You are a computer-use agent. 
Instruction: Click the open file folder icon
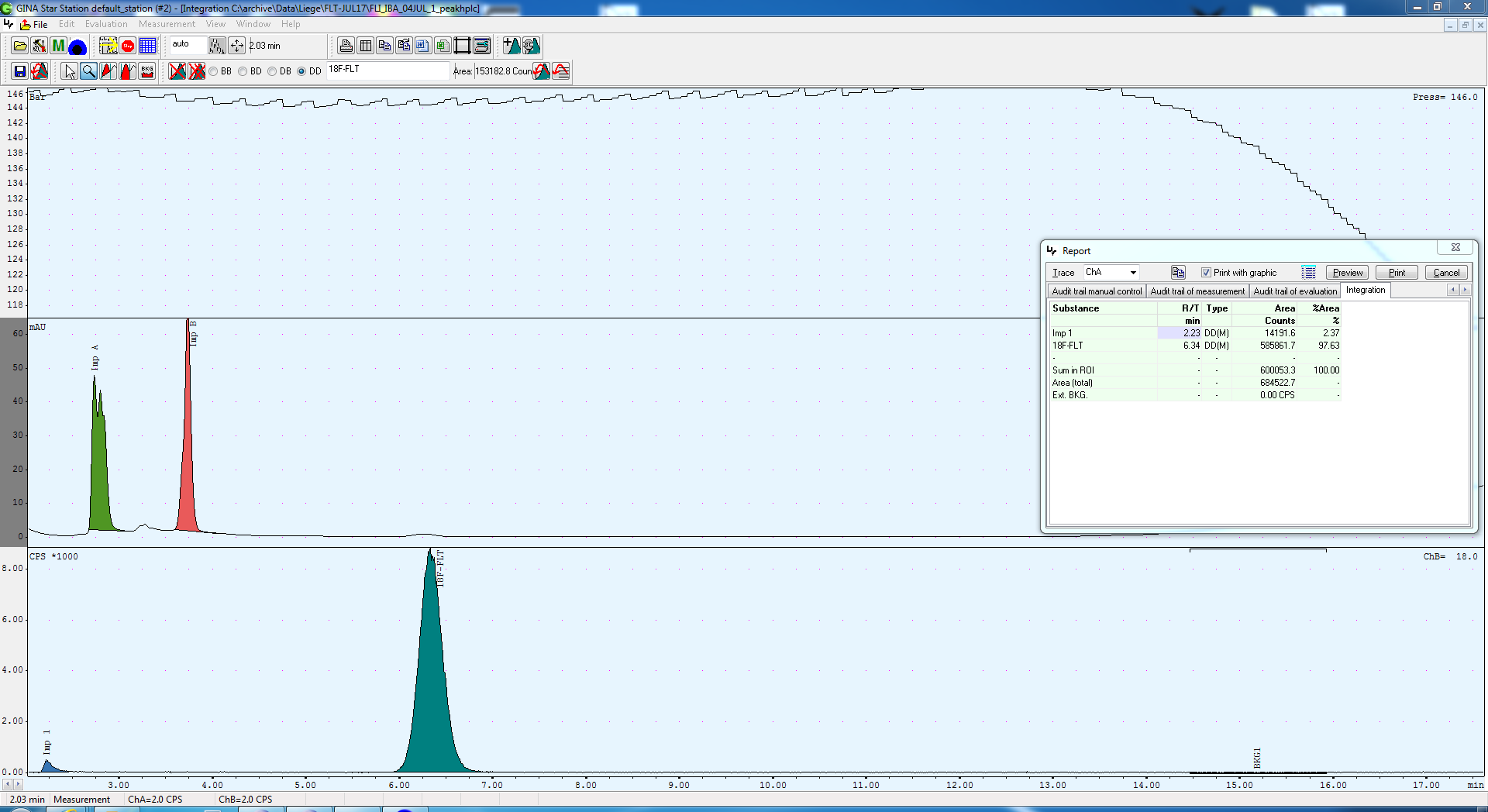point(20,46)
